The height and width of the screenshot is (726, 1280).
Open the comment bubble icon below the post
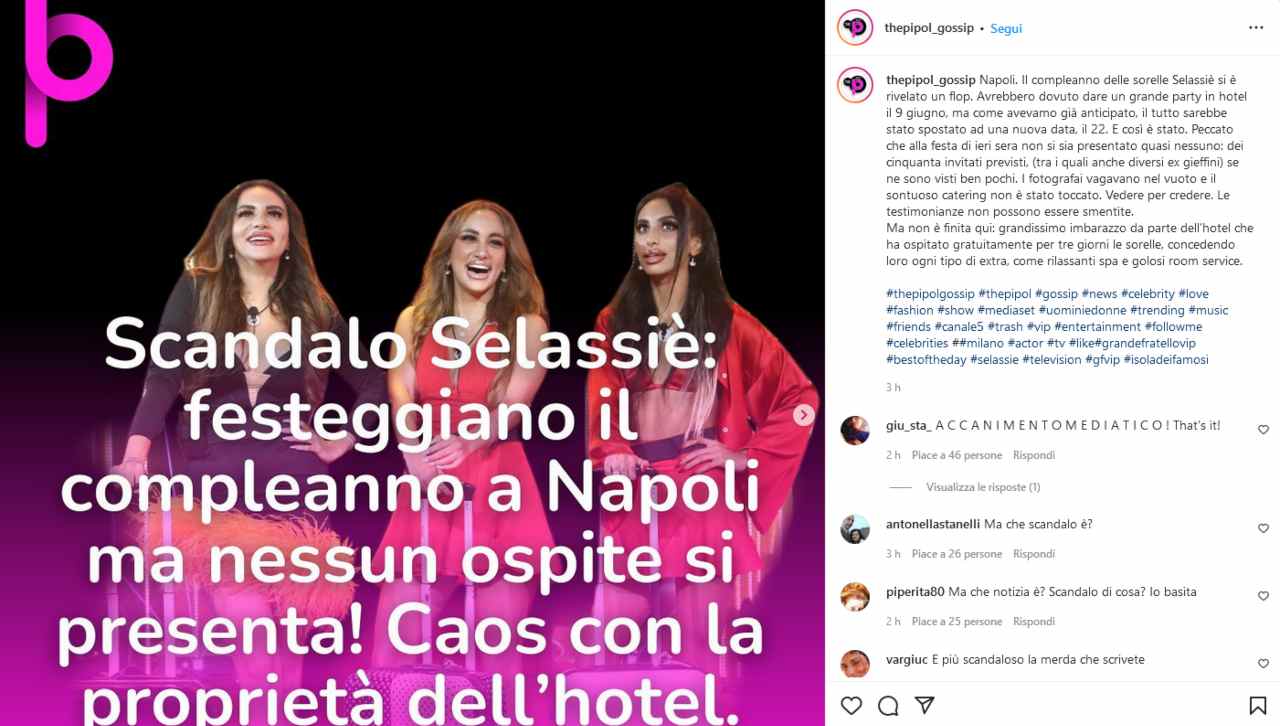point(888,706)
